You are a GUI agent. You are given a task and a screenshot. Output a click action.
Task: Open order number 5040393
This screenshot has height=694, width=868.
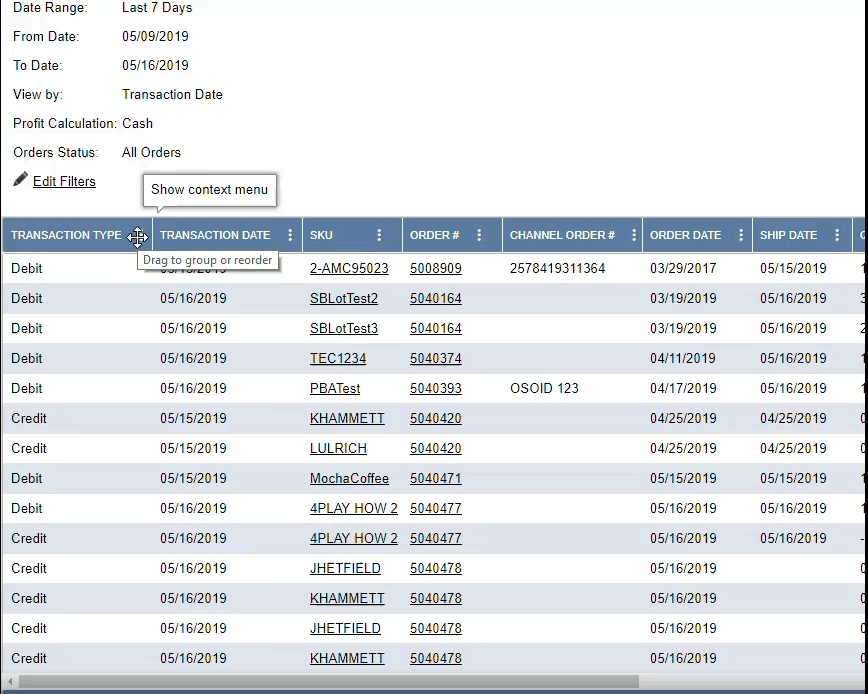pyautogui.click(x=435, y=389)
